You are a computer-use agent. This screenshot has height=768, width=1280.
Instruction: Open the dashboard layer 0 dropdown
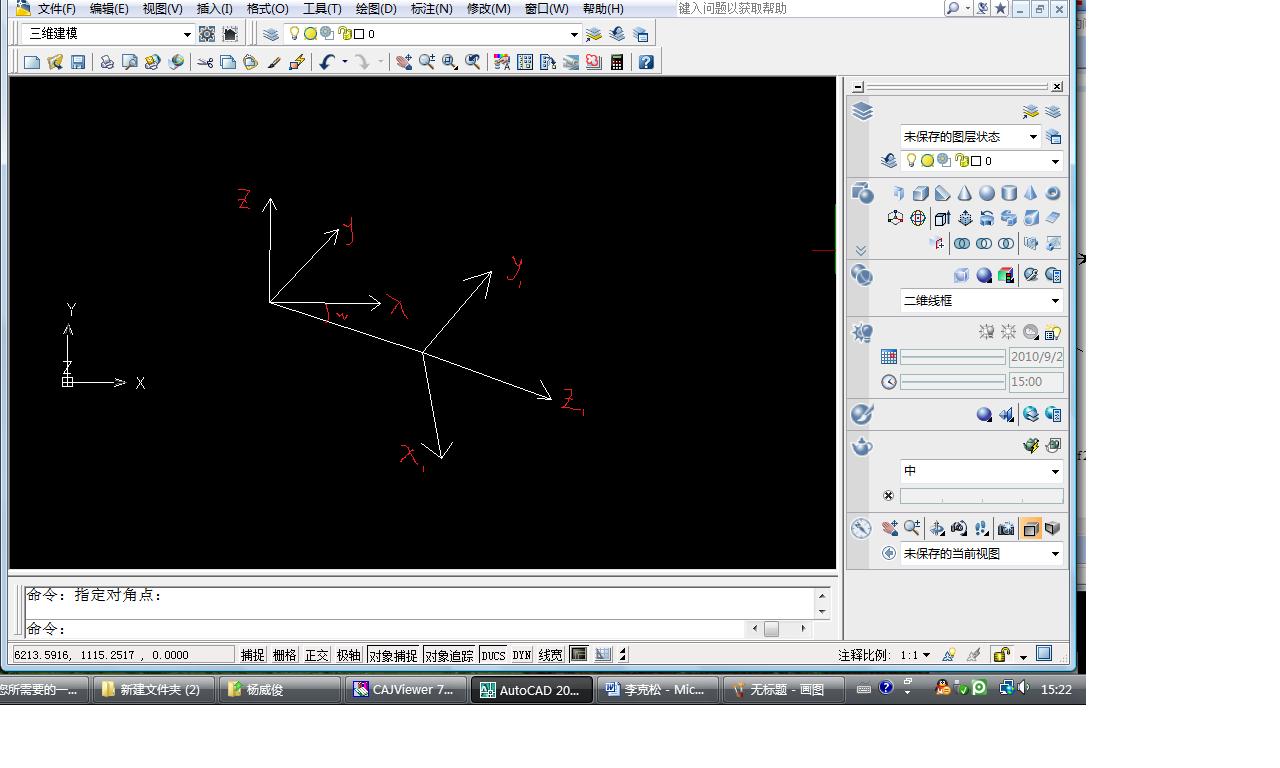[981, 161]
